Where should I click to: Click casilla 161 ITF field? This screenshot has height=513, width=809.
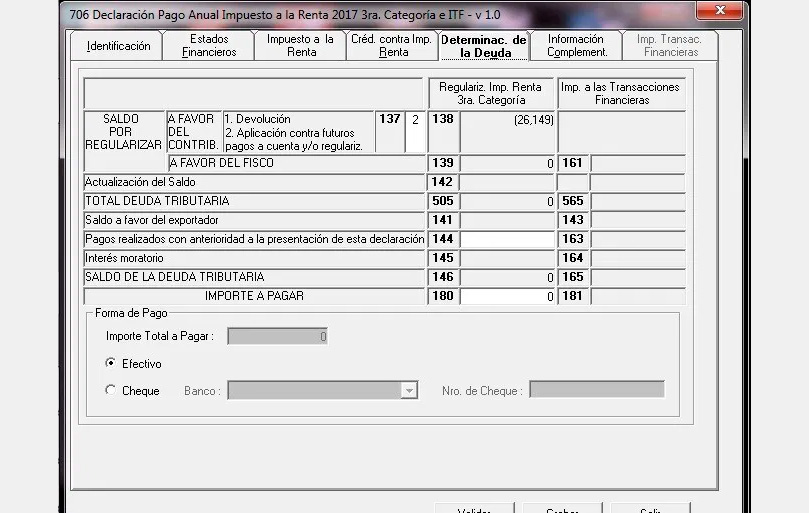(x=638, y=163)
